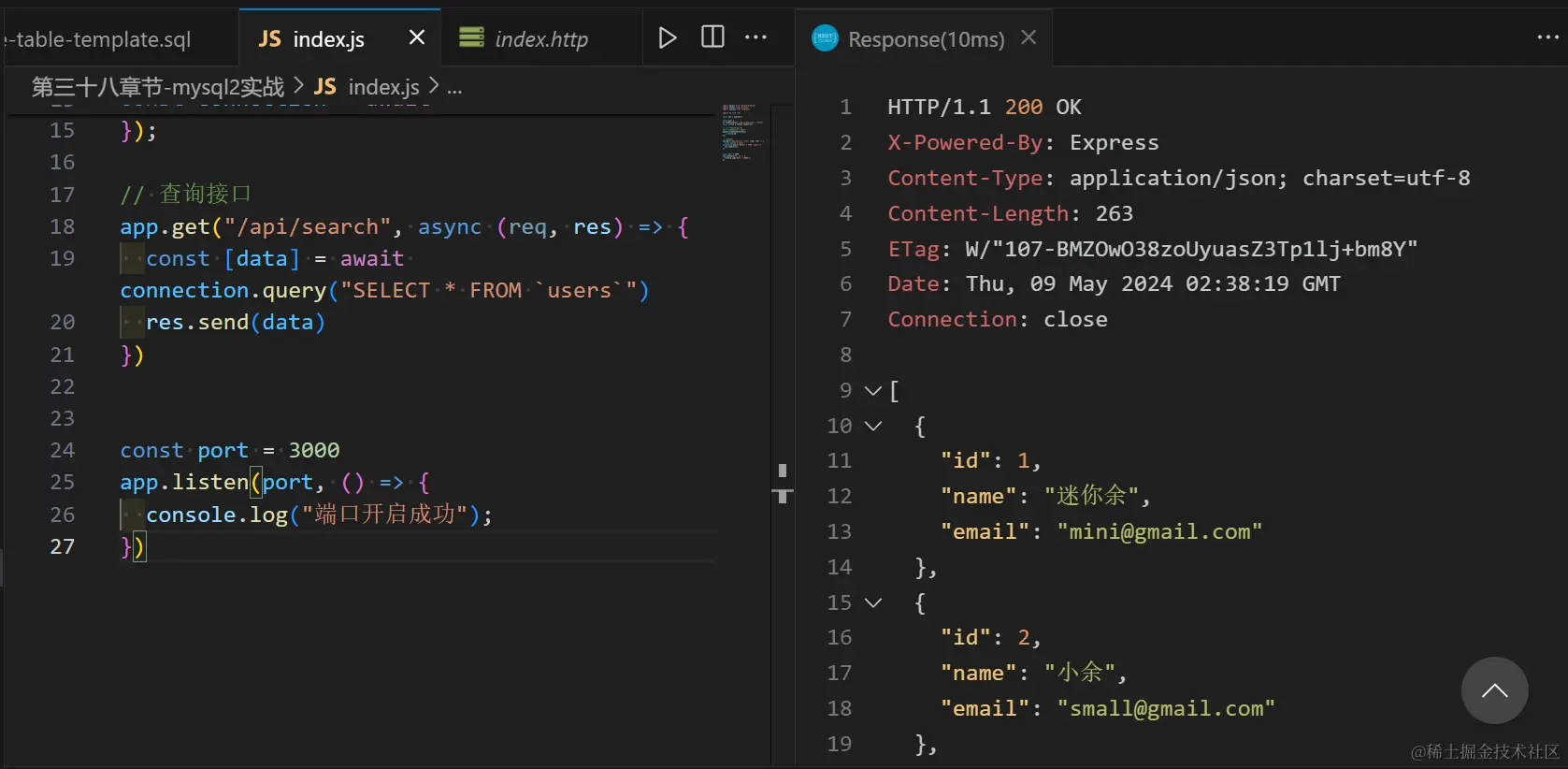
Task: Click the code minimap preview
Action: (x=743, y=132)
